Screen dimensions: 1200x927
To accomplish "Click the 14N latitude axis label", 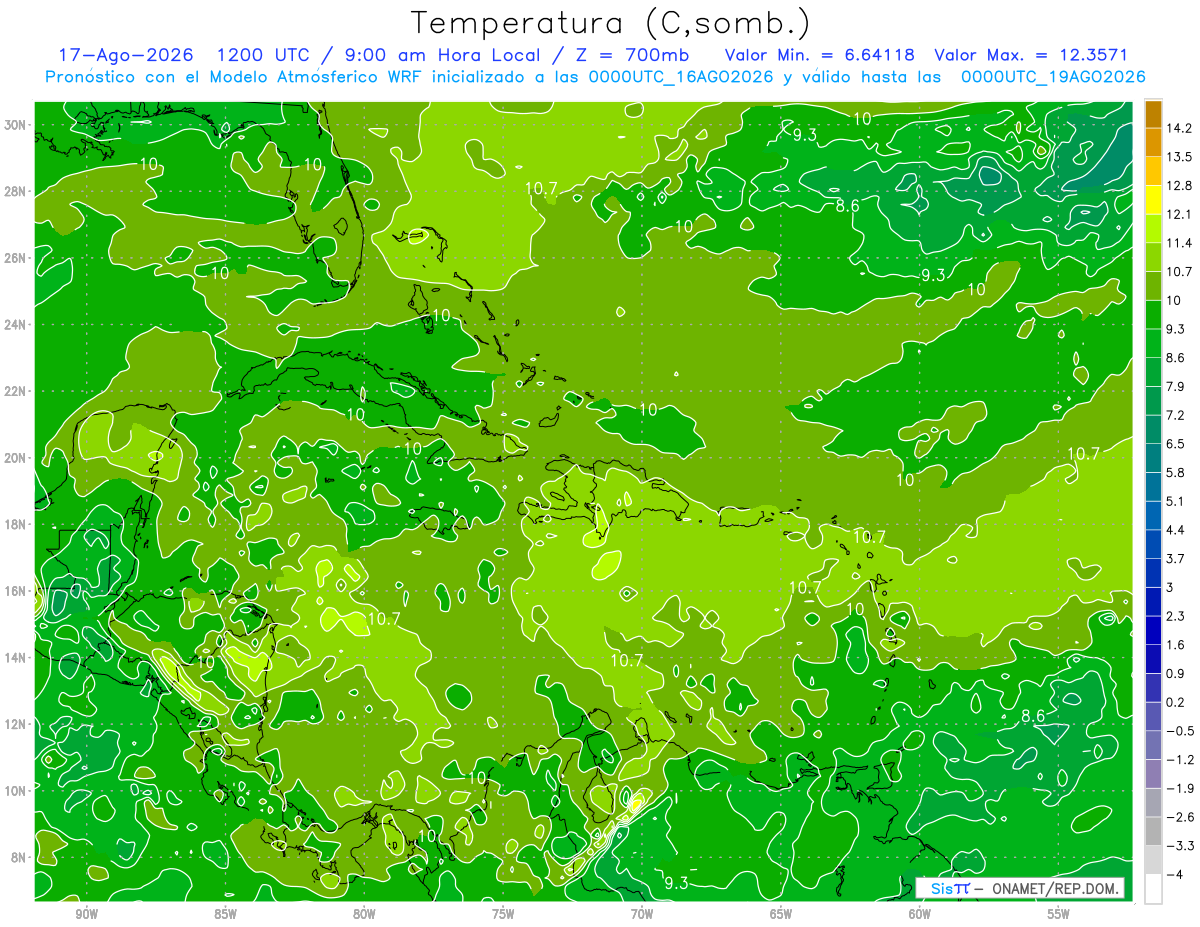I will (x=17, y=657).
